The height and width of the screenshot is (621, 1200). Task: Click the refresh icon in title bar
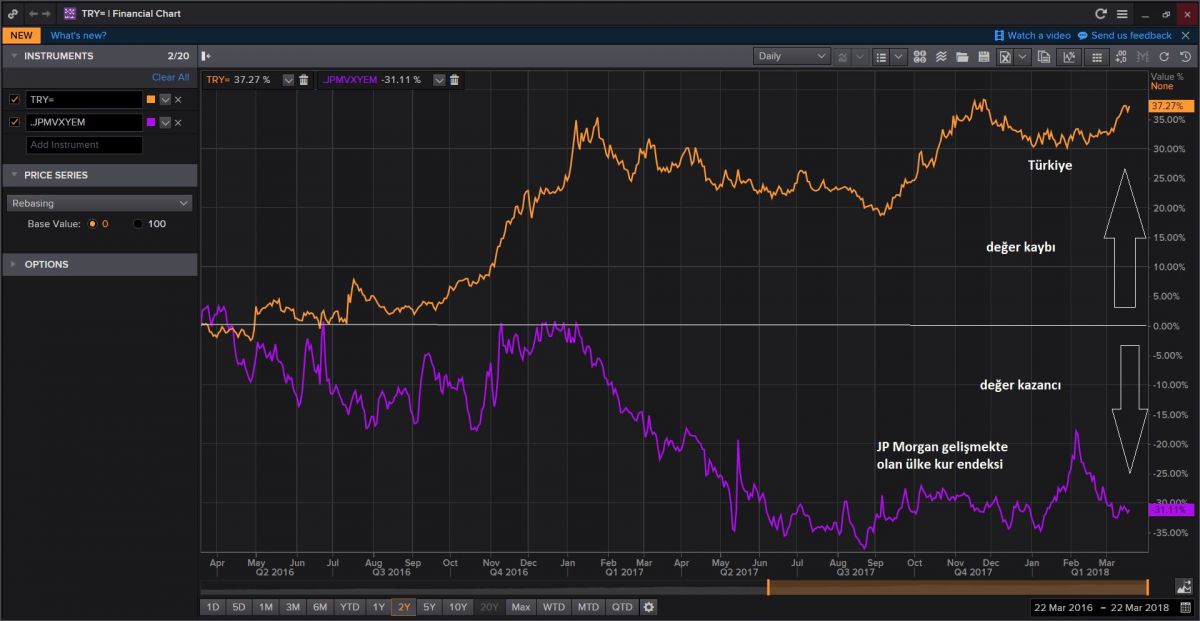(1101, 14)
